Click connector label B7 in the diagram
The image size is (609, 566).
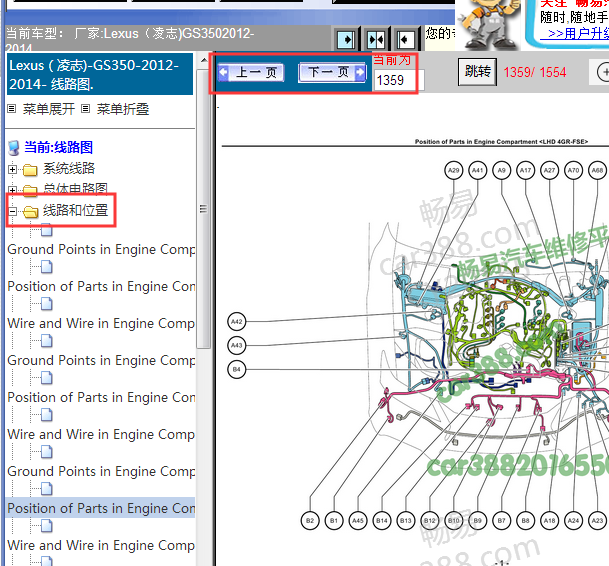pos(501,521)
